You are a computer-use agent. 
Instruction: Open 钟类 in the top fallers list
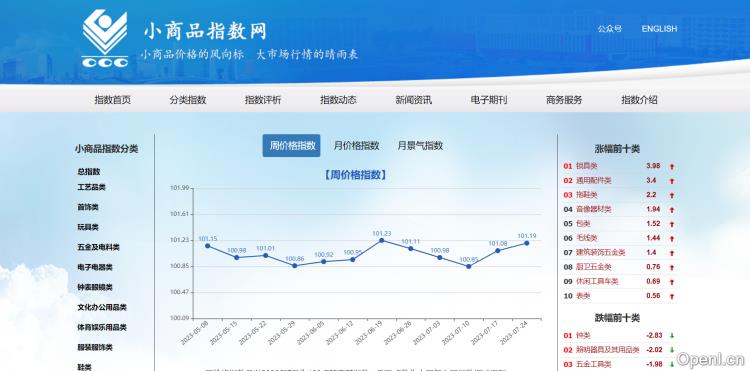(584, 335)
